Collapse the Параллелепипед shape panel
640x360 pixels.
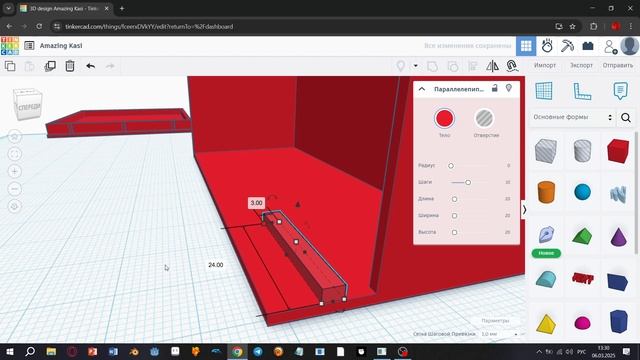pos(422,89)
